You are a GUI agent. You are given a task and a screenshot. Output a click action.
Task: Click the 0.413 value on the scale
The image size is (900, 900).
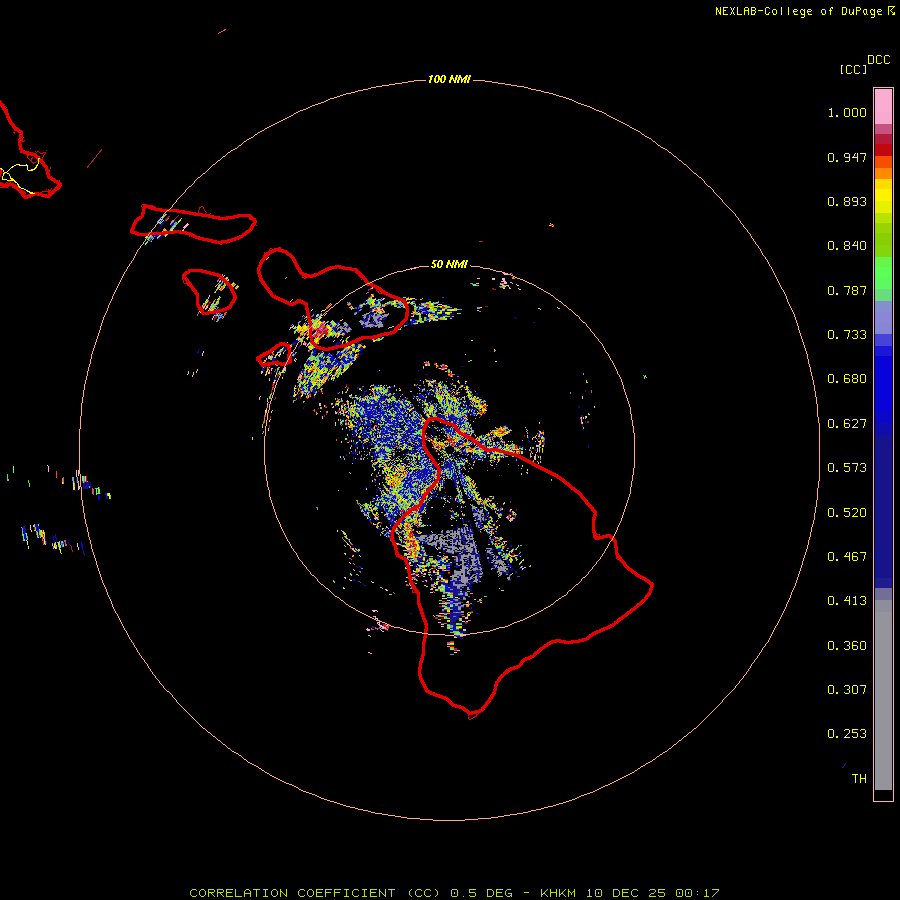tap(847, 601)
